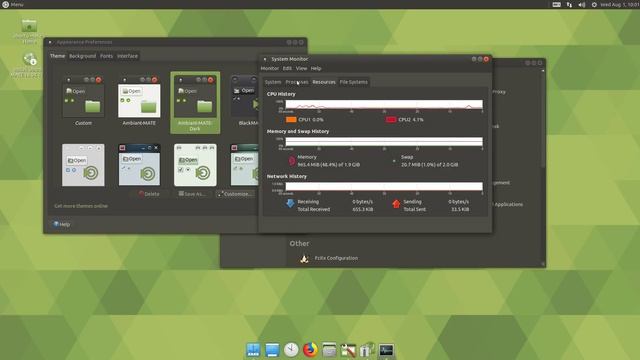Click the Fcitx Configuration label
640x360 pixels.
pyautogui.click(x=336, y=258)
